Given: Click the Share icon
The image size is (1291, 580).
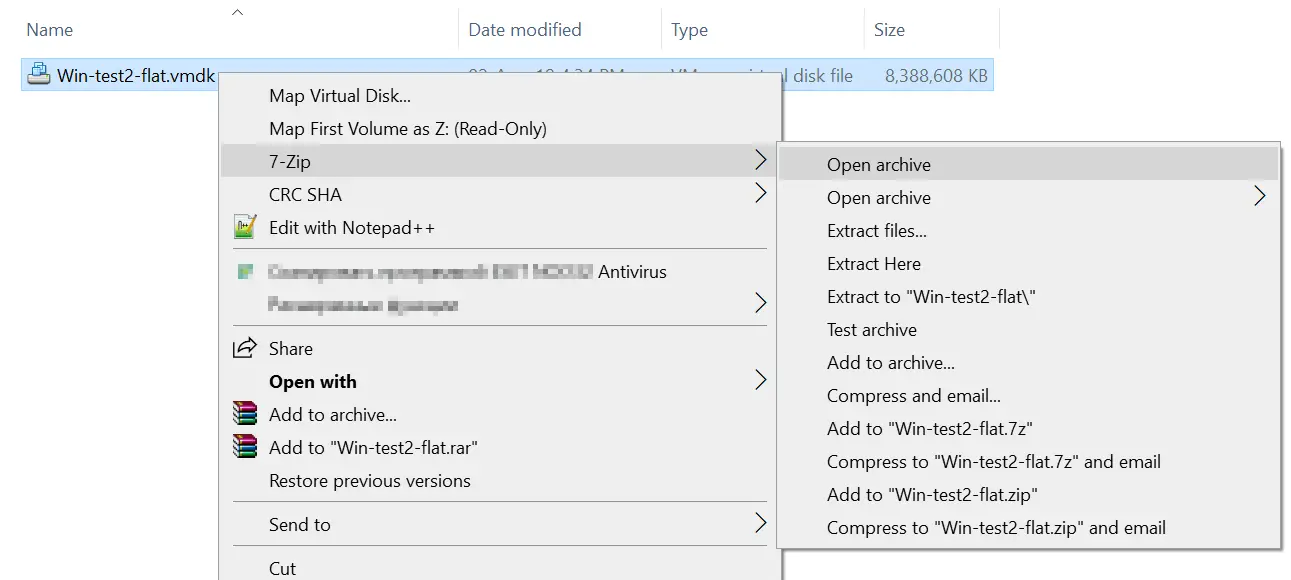Looking at the screenshot, I should click(x=245, y=348).
